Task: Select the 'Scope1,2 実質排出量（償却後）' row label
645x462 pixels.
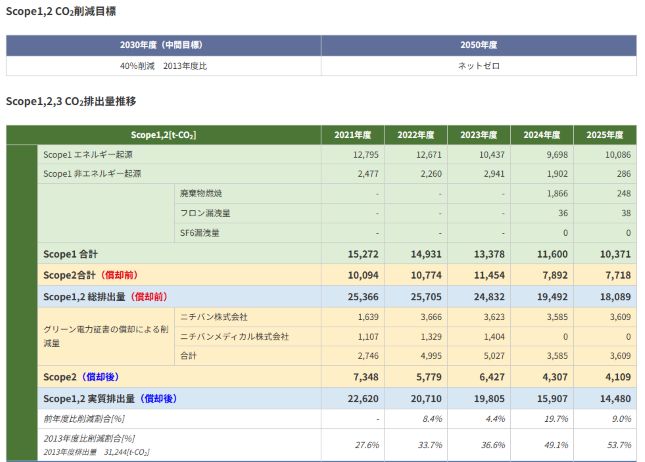Action: [110, 399]
